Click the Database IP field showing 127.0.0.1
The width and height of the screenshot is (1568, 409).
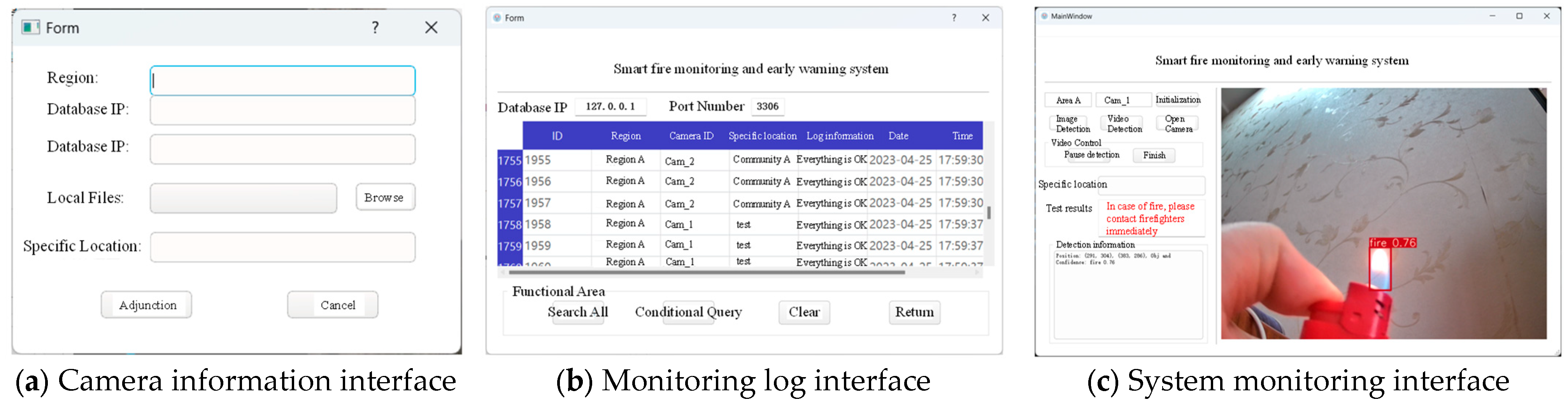610,107
